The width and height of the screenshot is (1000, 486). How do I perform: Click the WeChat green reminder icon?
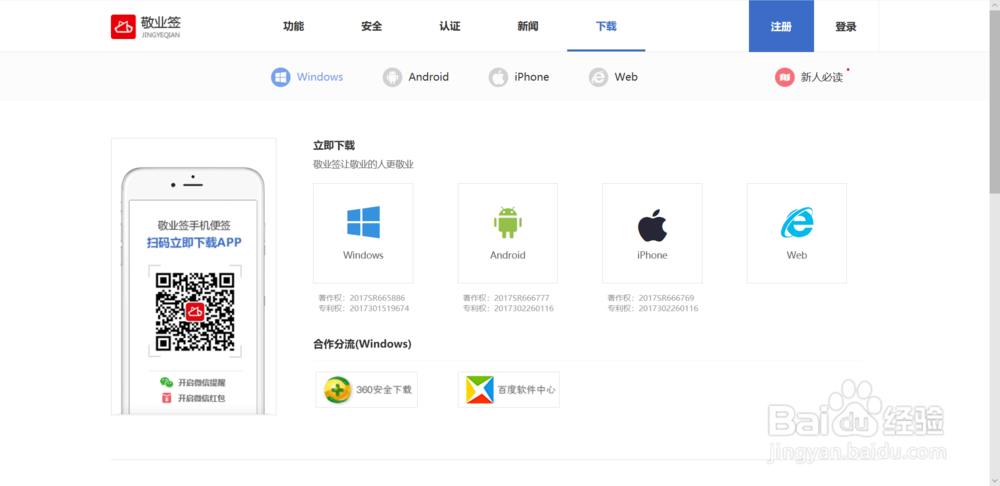[166, 383]
